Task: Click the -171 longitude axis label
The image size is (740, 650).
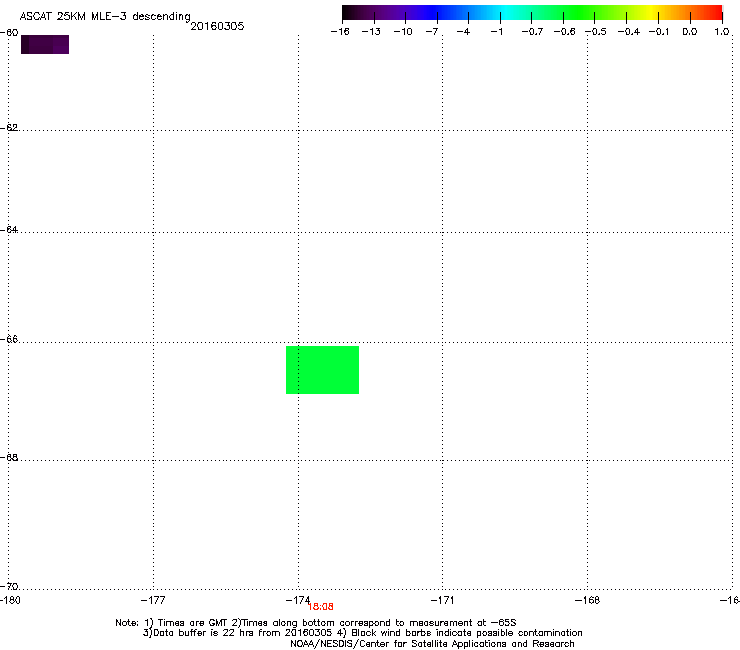Action: coord(442,600)
